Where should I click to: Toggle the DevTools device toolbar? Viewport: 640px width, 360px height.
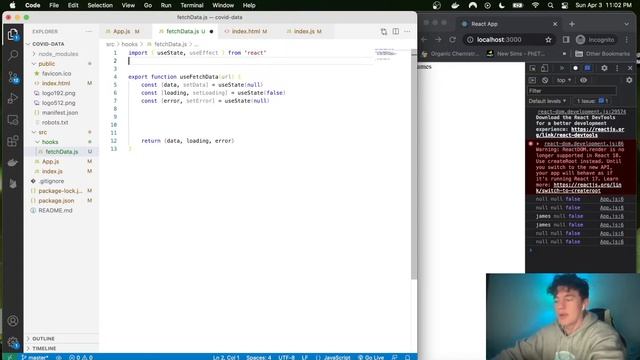tap(544, 68)
